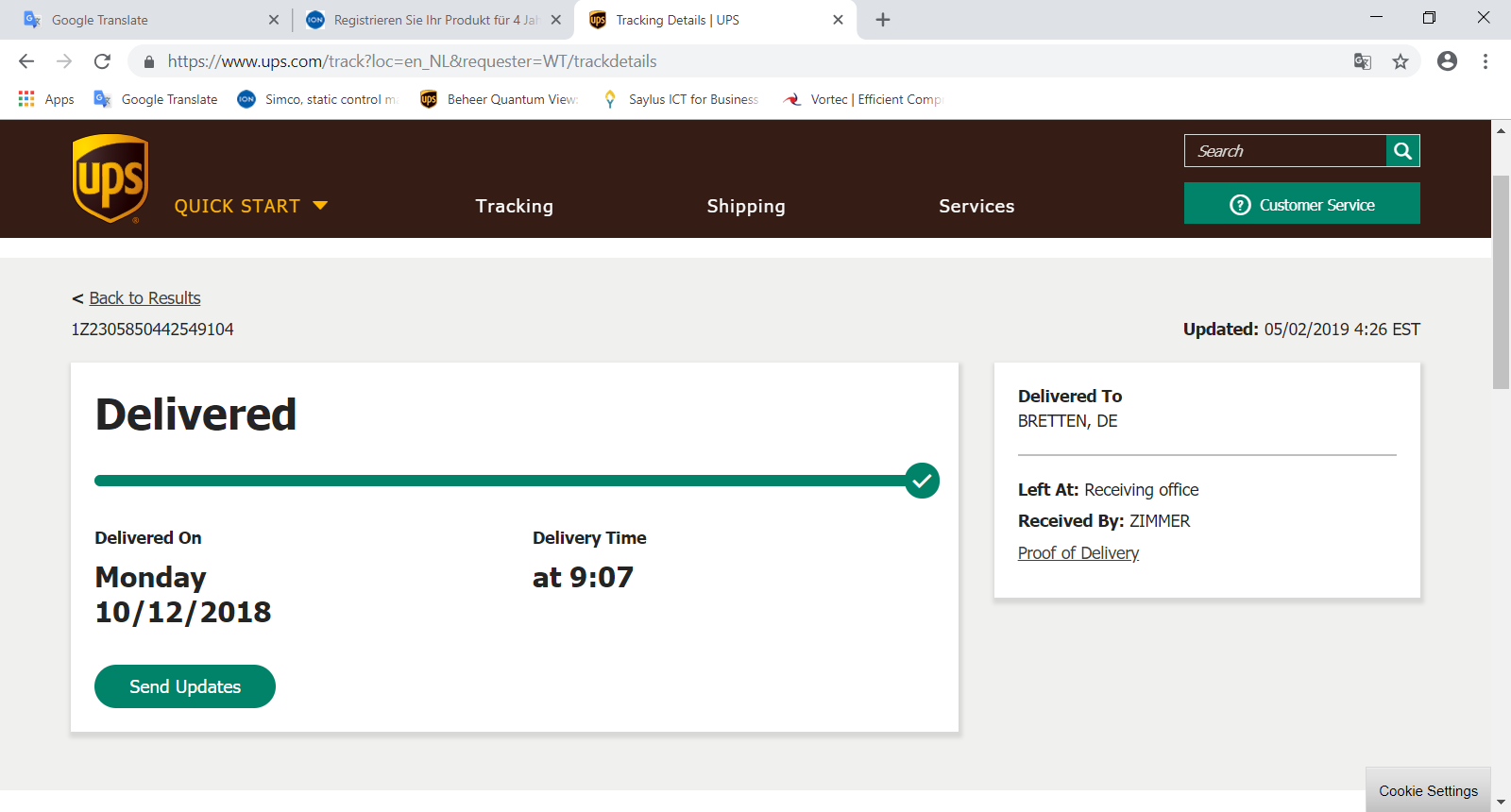Open Beheer Quantum View bookmark
Viewport: 1511px width, 812px height.
click(x=499, y=99)
